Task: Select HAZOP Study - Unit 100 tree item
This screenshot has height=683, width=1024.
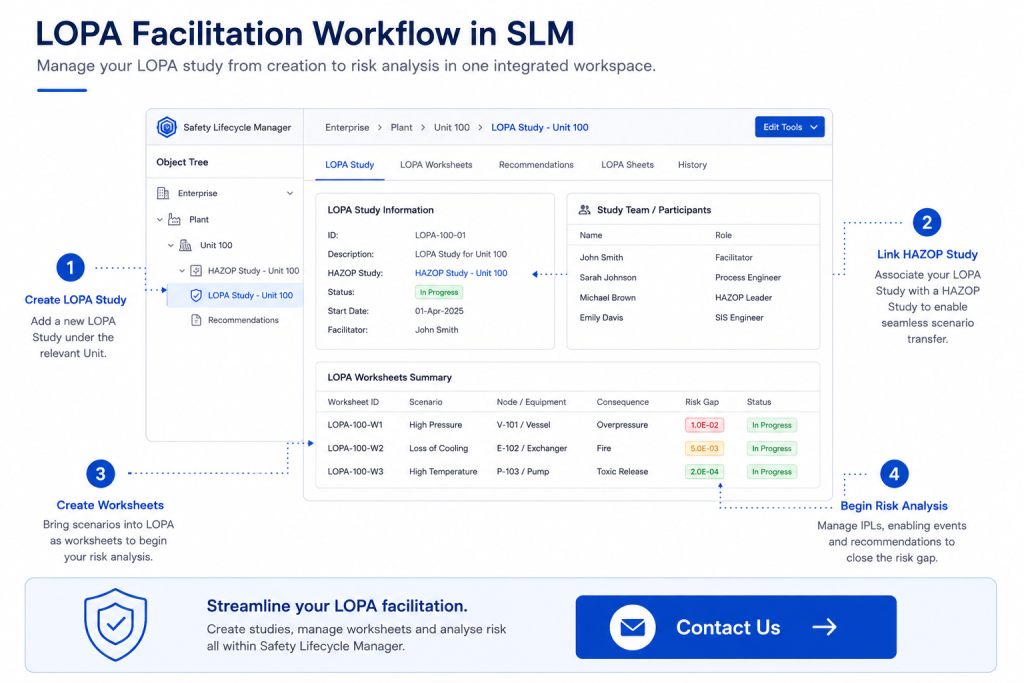Action: tap(253, 270)
